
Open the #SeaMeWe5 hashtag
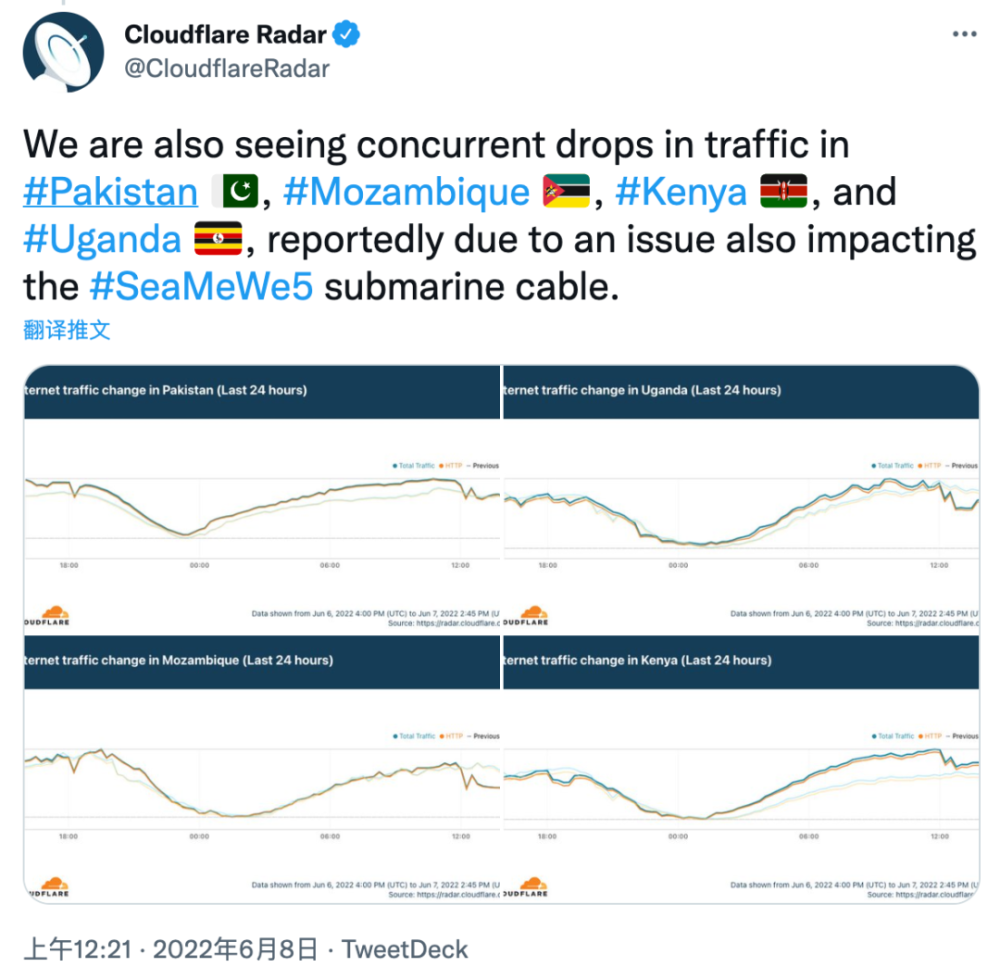coord(201,287)
